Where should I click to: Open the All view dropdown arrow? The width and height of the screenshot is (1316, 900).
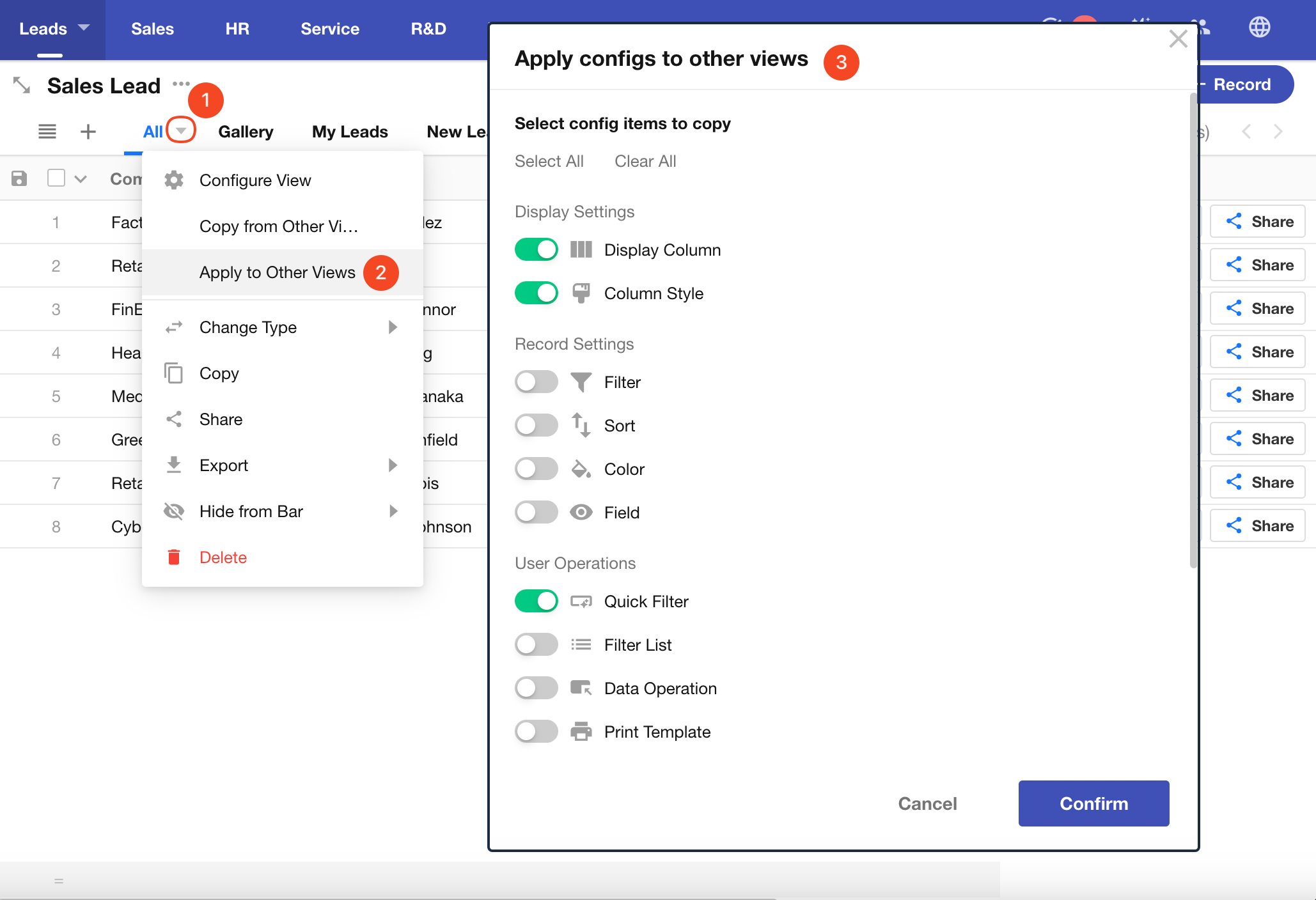181,130
